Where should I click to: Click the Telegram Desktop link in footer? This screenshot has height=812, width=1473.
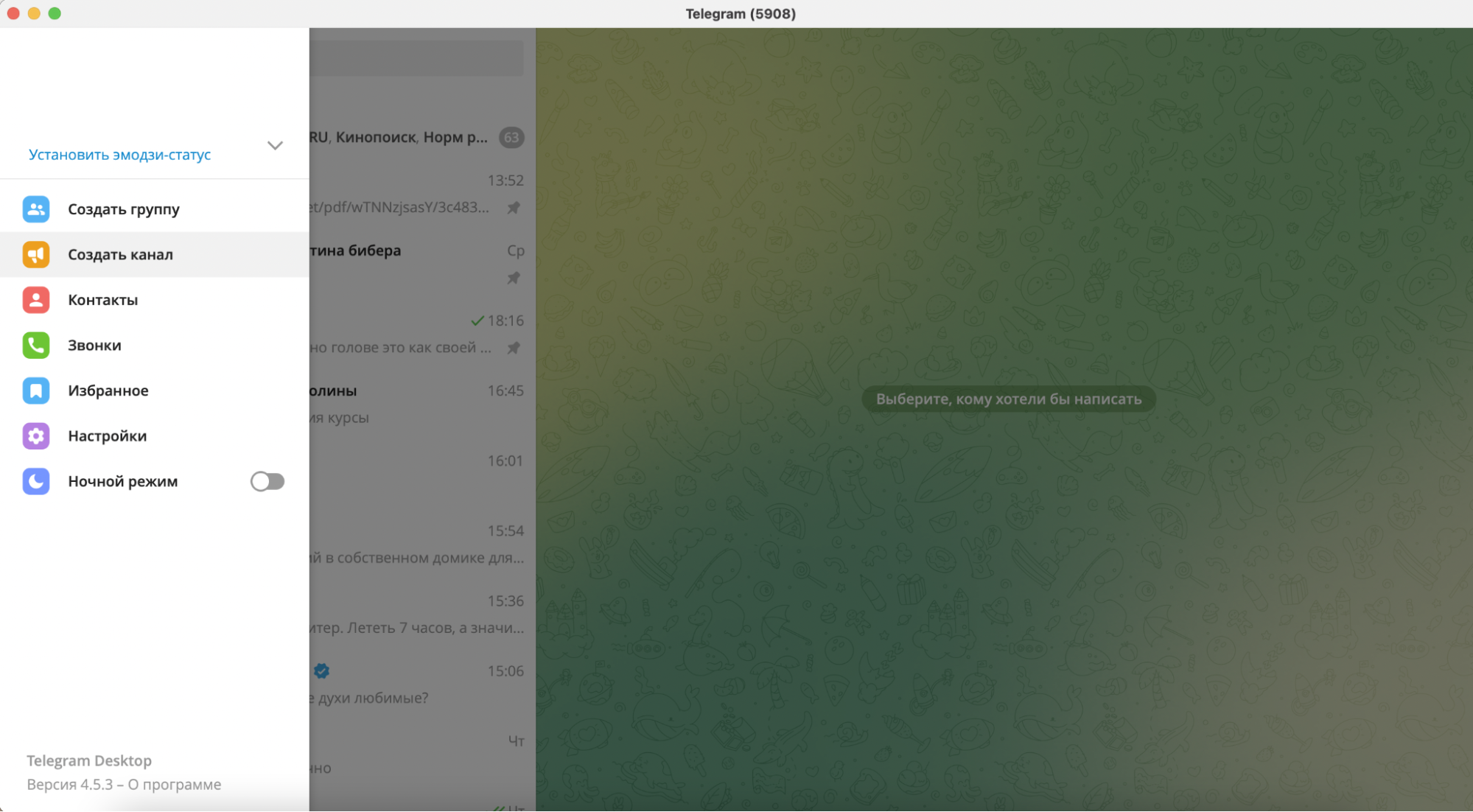click(x=89, y=760)
